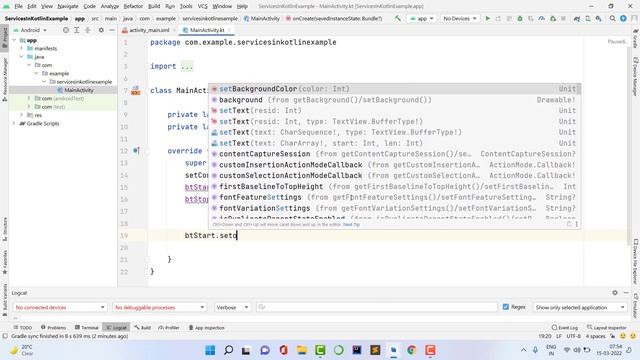Toggle the Project tool window side tab
The image size is (640, 360).
click(4, 38)
